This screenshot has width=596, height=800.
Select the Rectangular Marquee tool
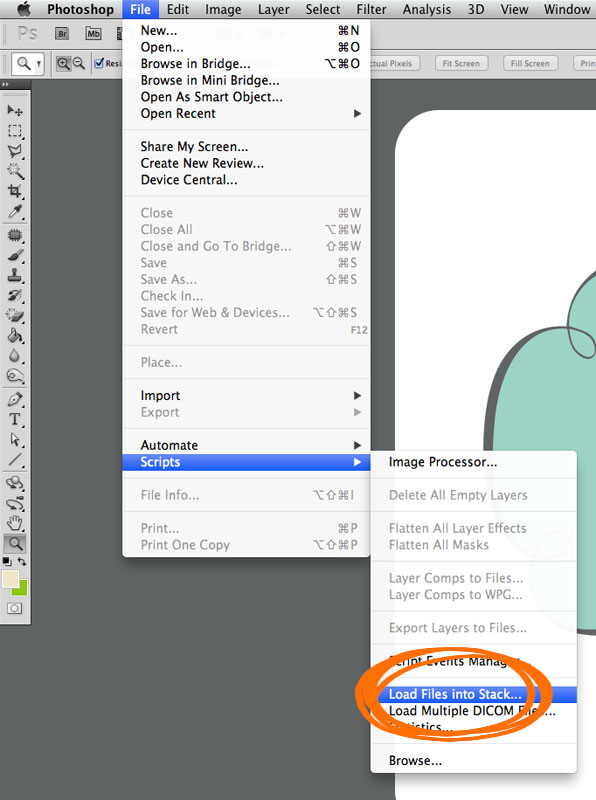pos(15,131)
